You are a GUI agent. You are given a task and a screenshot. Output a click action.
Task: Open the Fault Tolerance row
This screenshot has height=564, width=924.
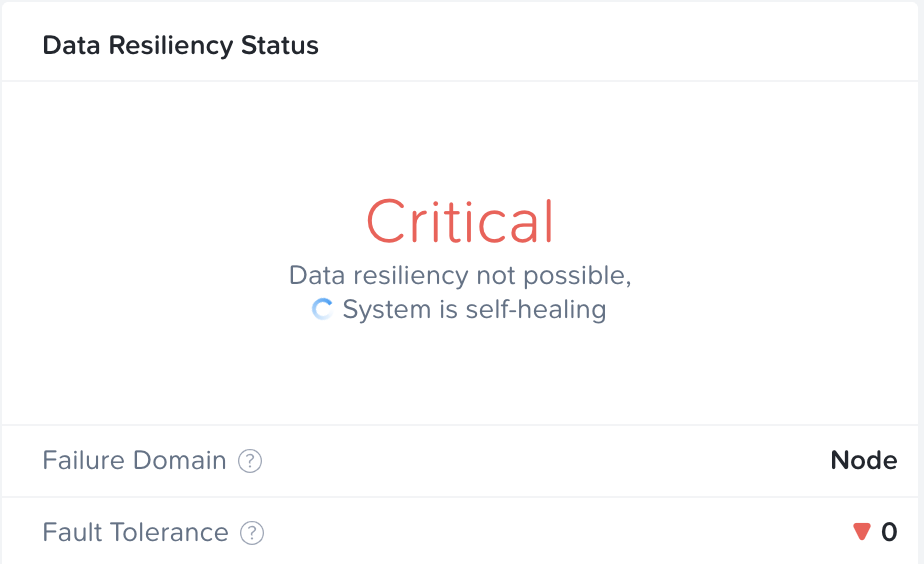[460, 532]
